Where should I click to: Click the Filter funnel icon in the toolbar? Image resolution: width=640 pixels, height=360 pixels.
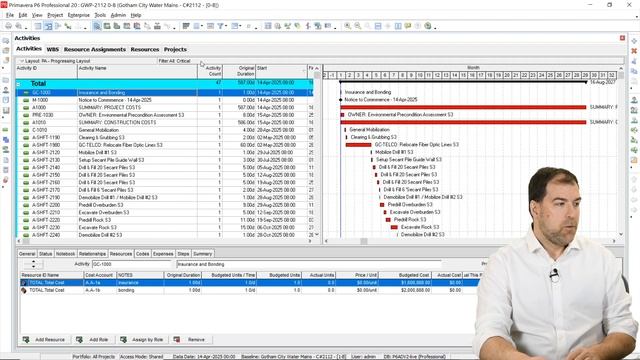click(220, 26)
